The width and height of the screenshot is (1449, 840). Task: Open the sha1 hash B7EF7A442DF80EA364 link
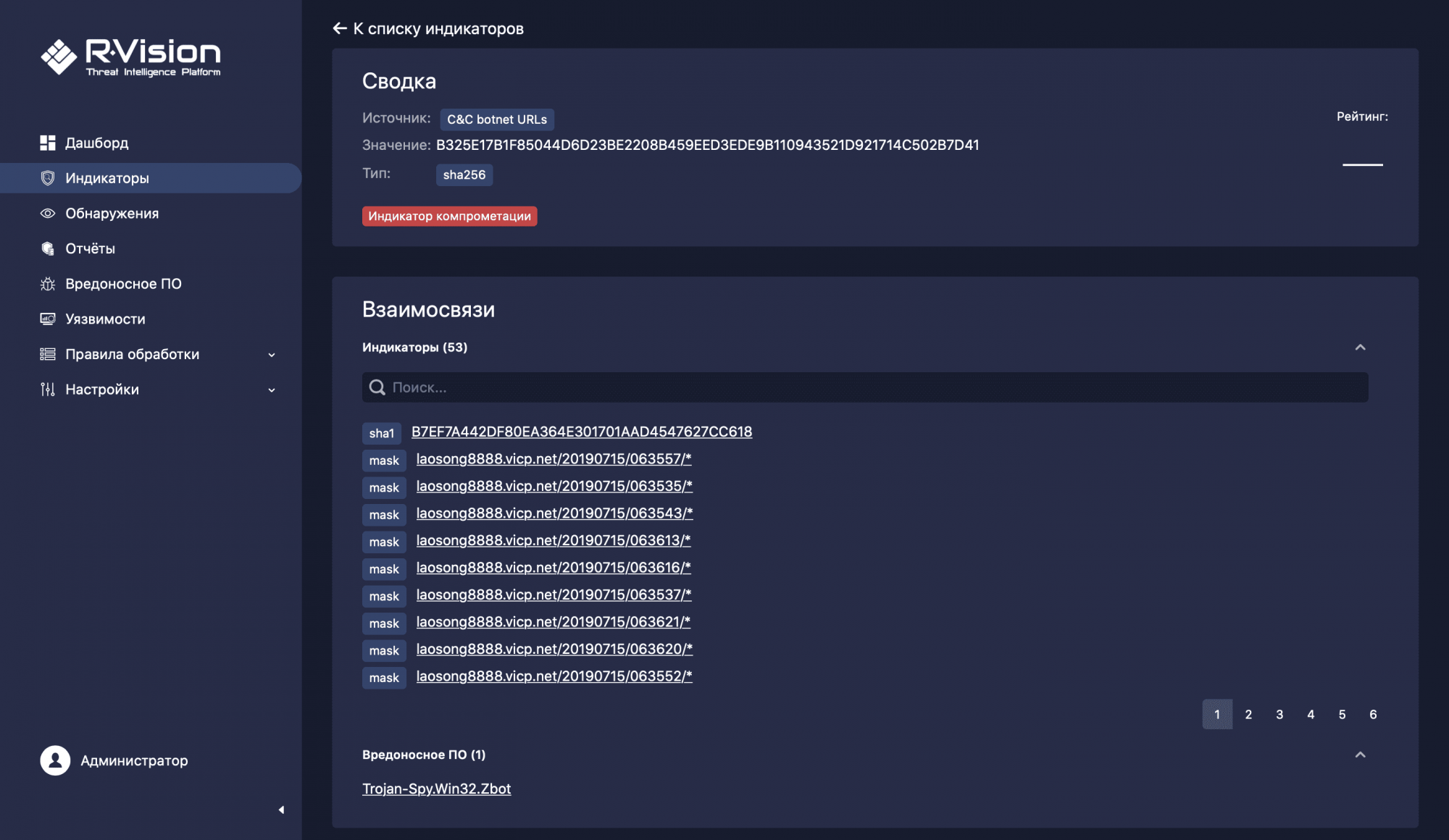[581, 432]
